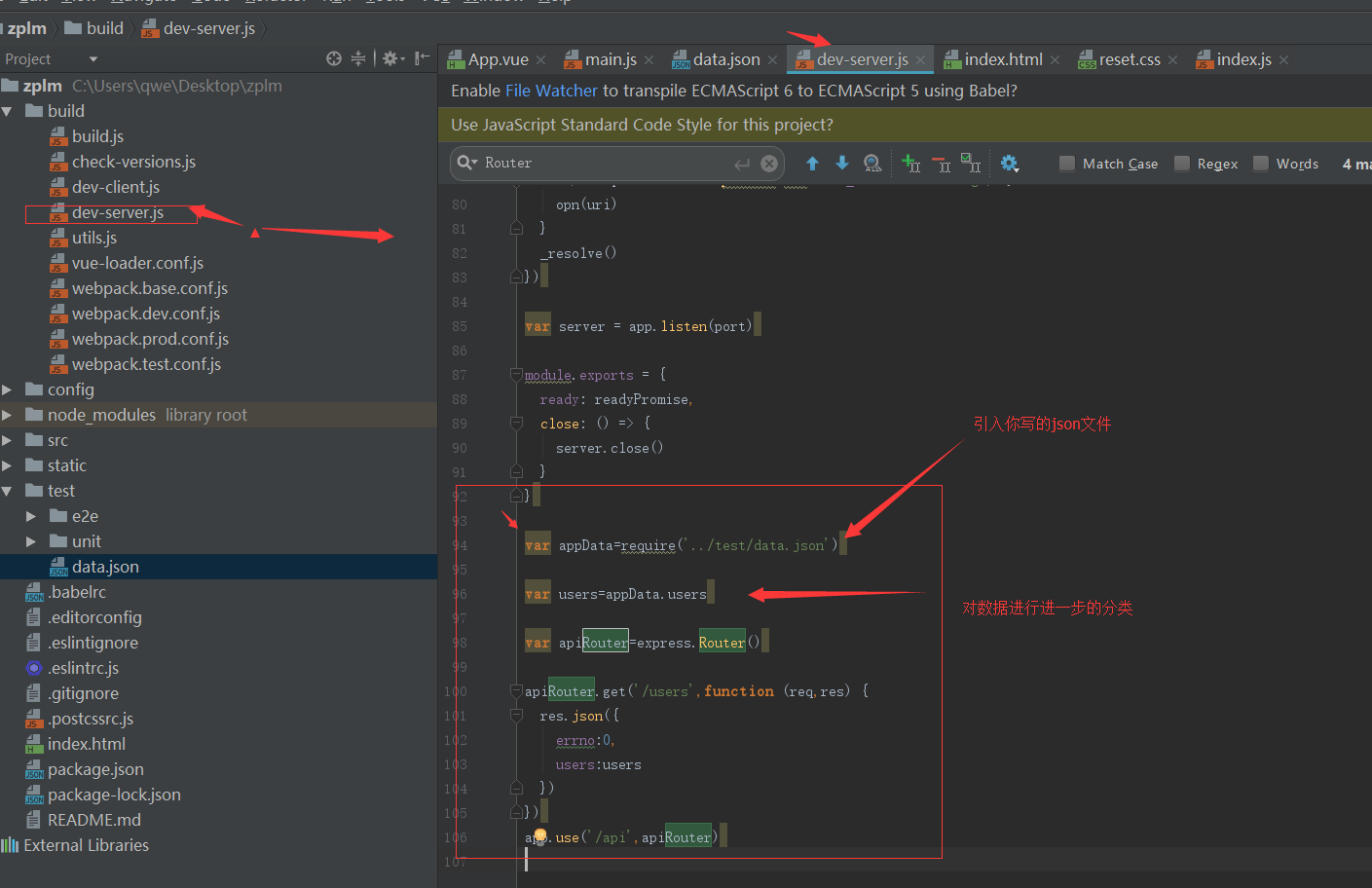Viewport: 1372px width, 888px height.
Task: Unselect the current occurrence
Action: [x=942, y=164]
